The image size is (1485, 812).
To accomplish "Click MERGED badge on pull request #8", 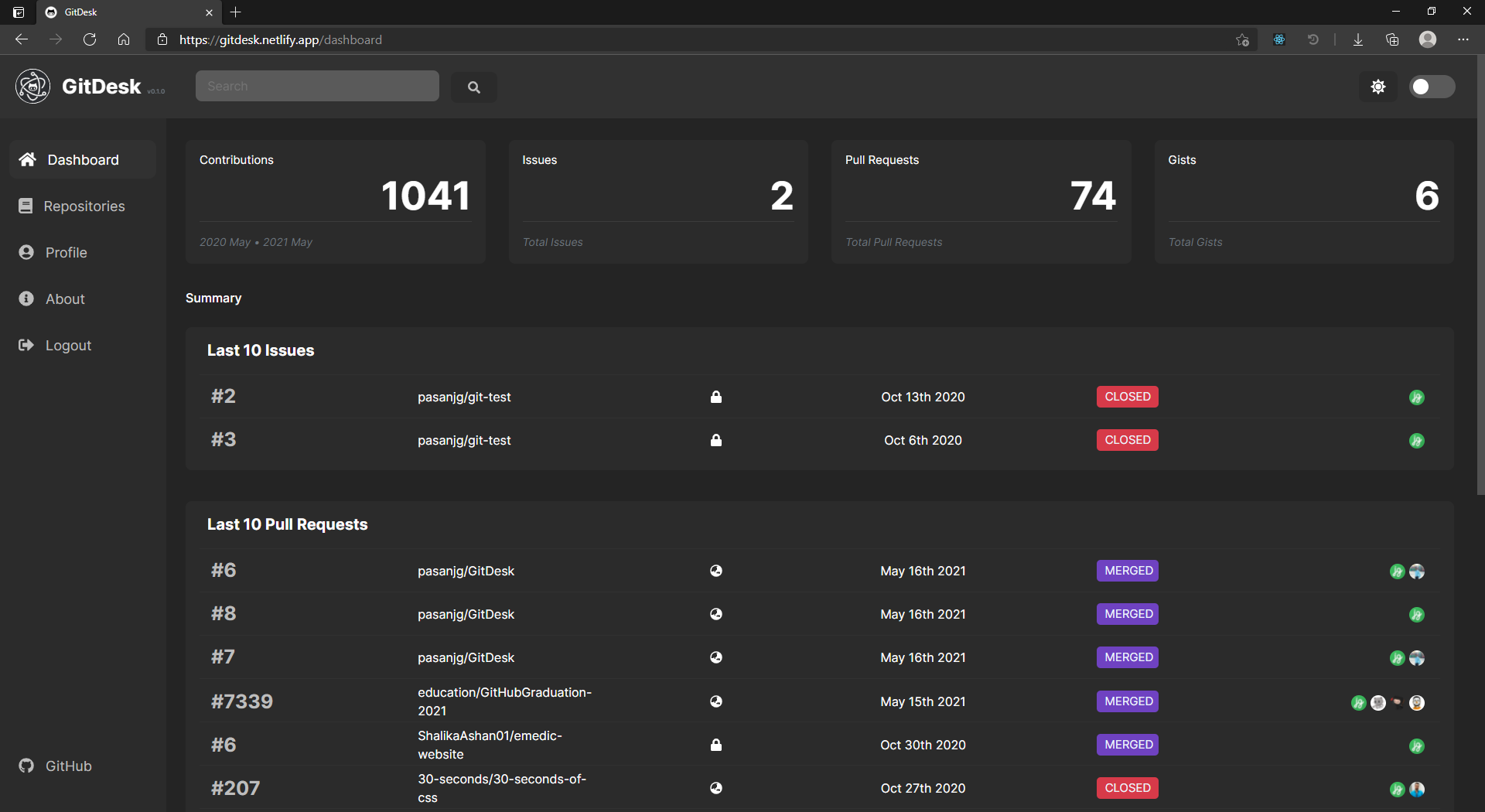I will click(1128, 614).
